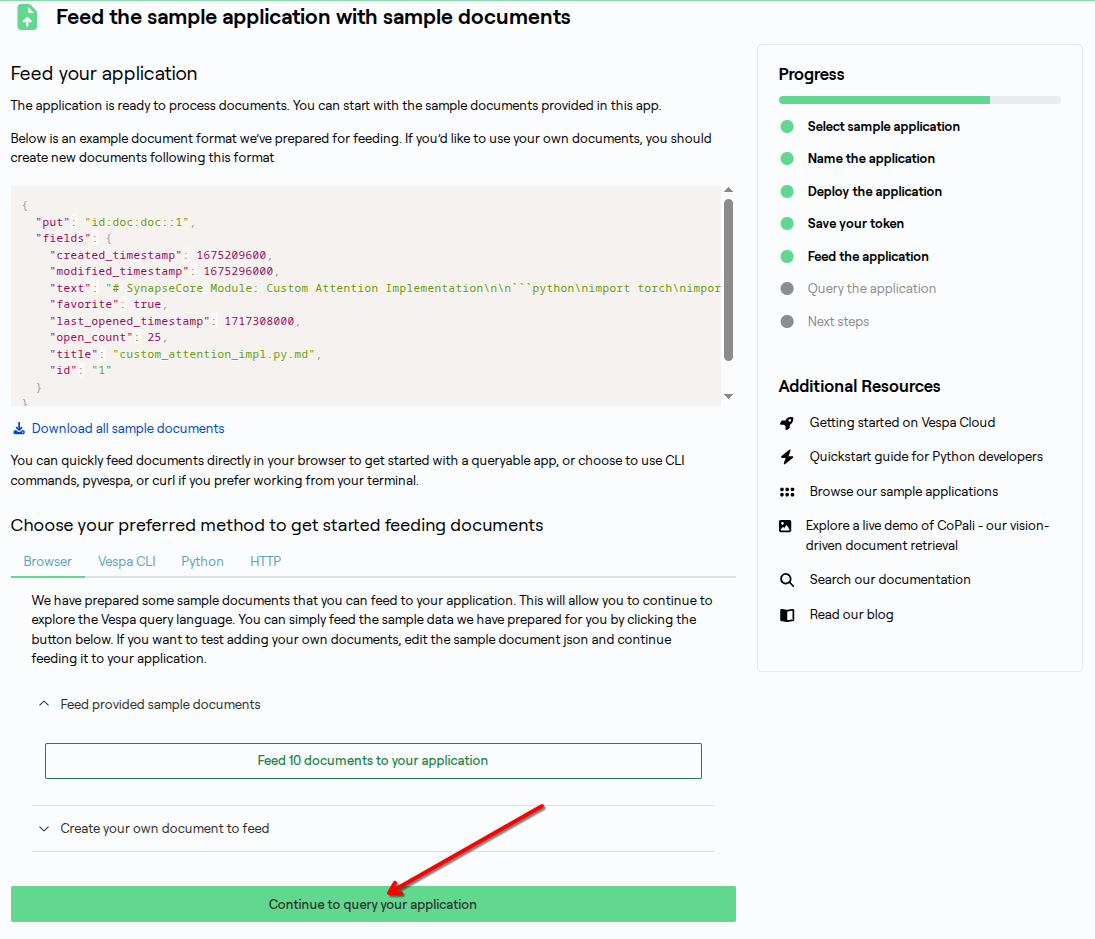Click the green feed upload icon in header

tap(28, 17)
